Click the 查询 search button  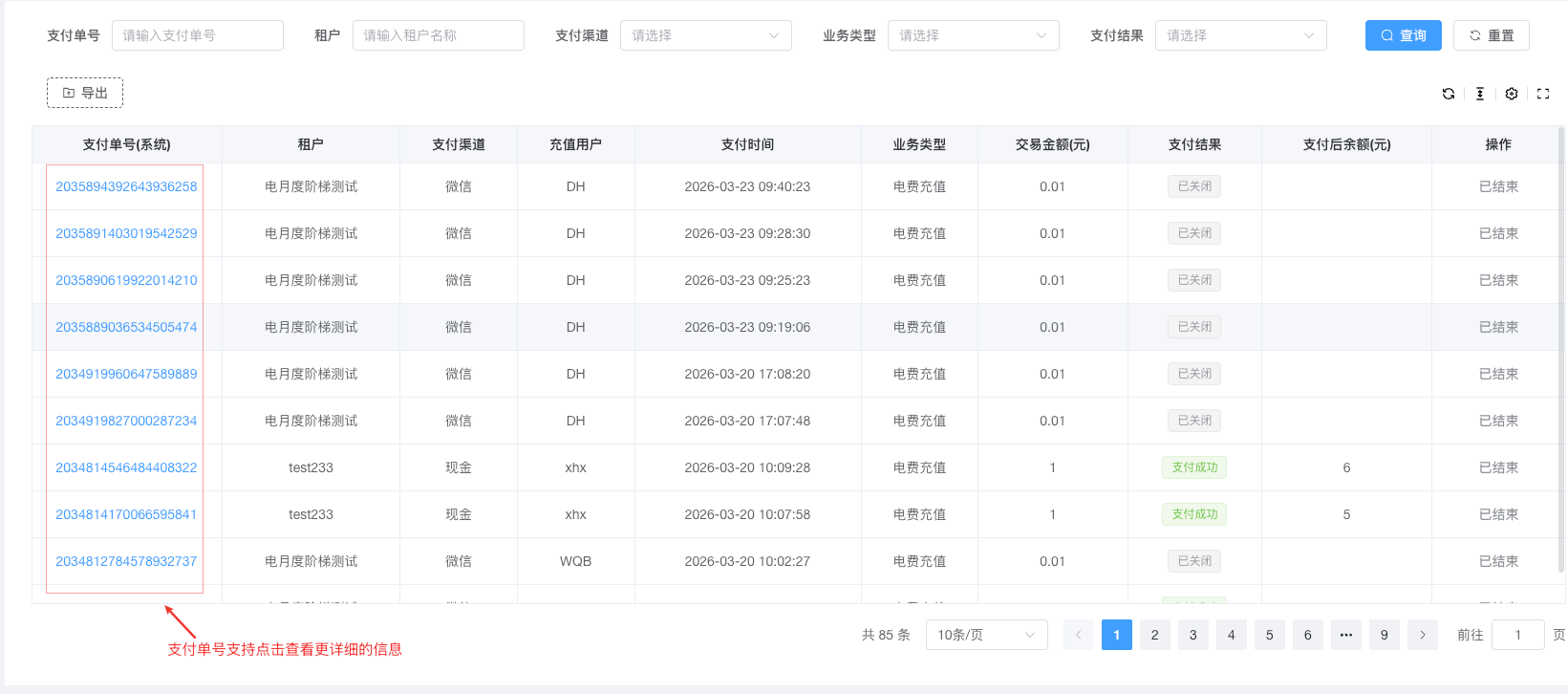(x=1404, y=35)
